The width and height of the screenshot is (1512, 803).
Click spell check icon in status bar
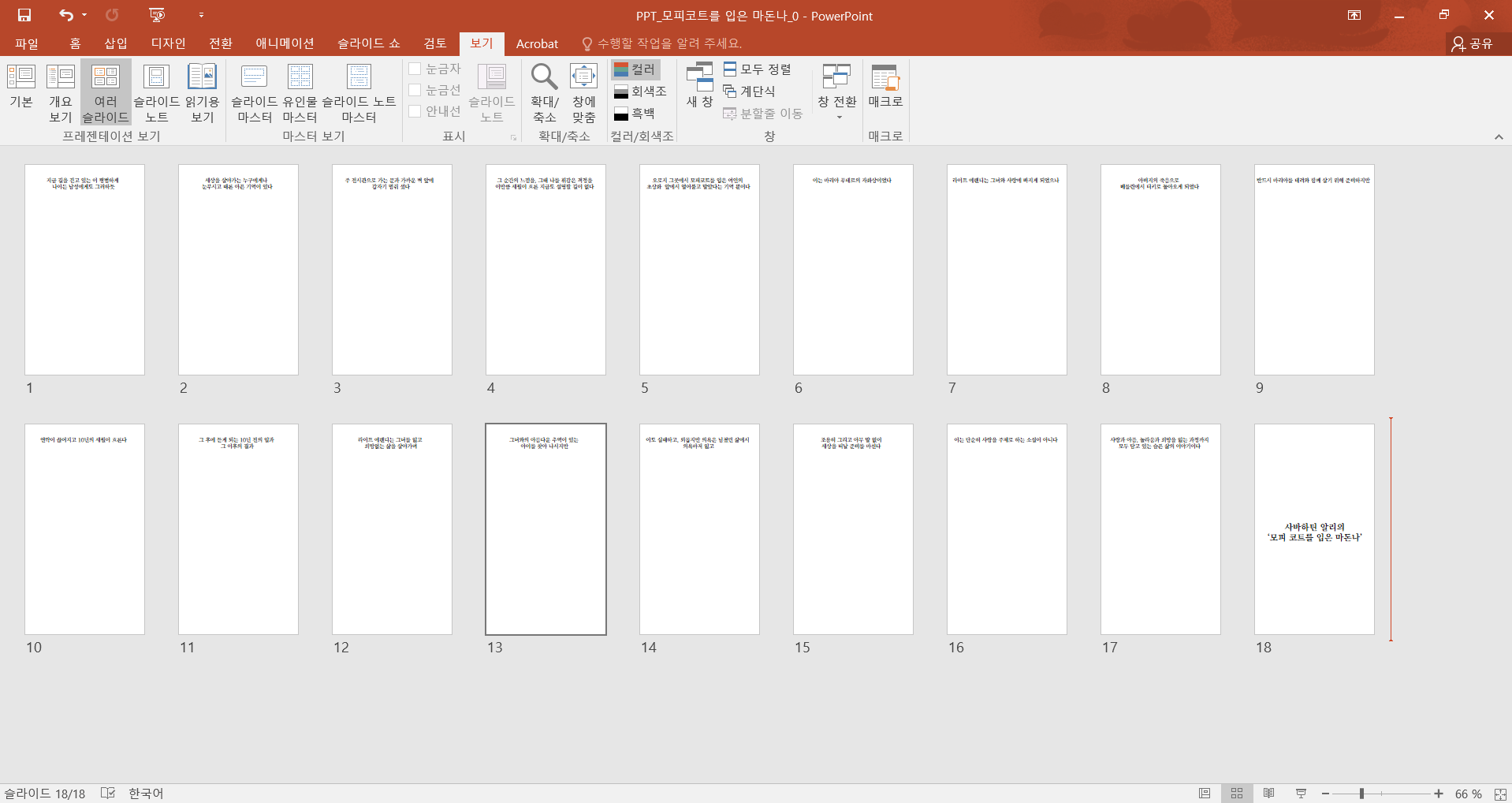(x=108, y=794)
